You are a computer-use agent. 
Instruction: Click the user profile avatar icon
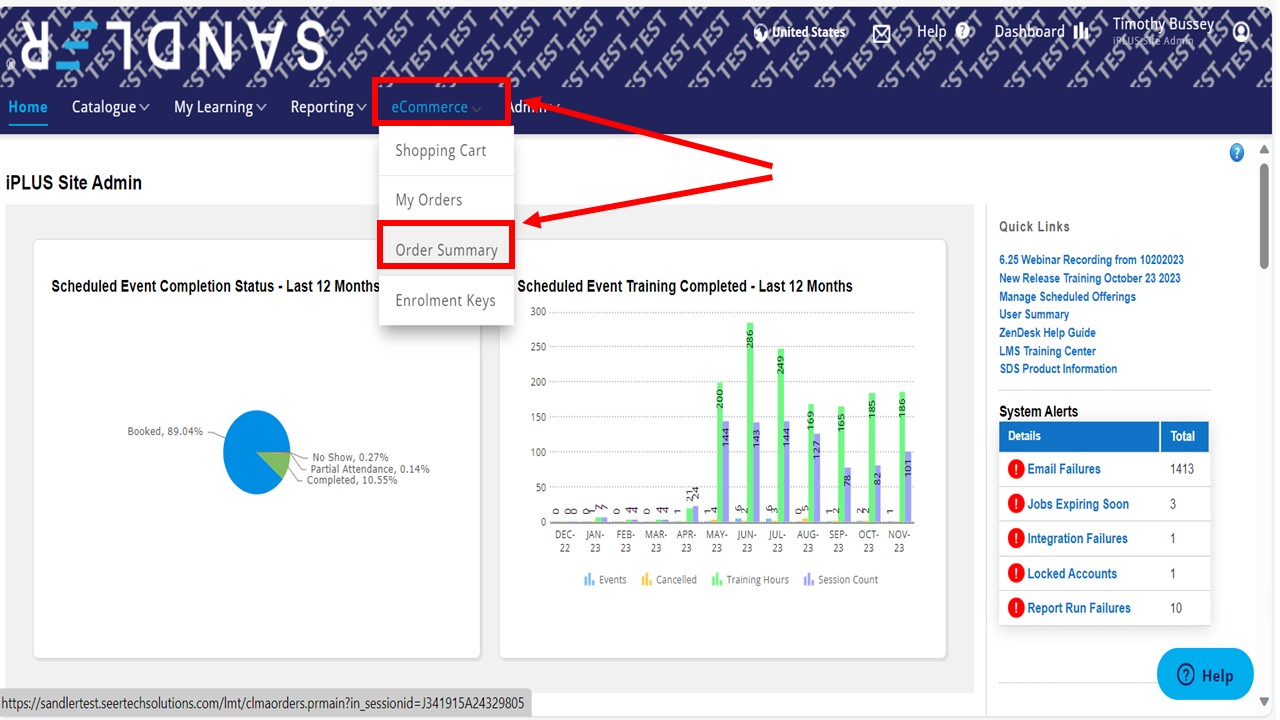click(x=1241, y=32)
